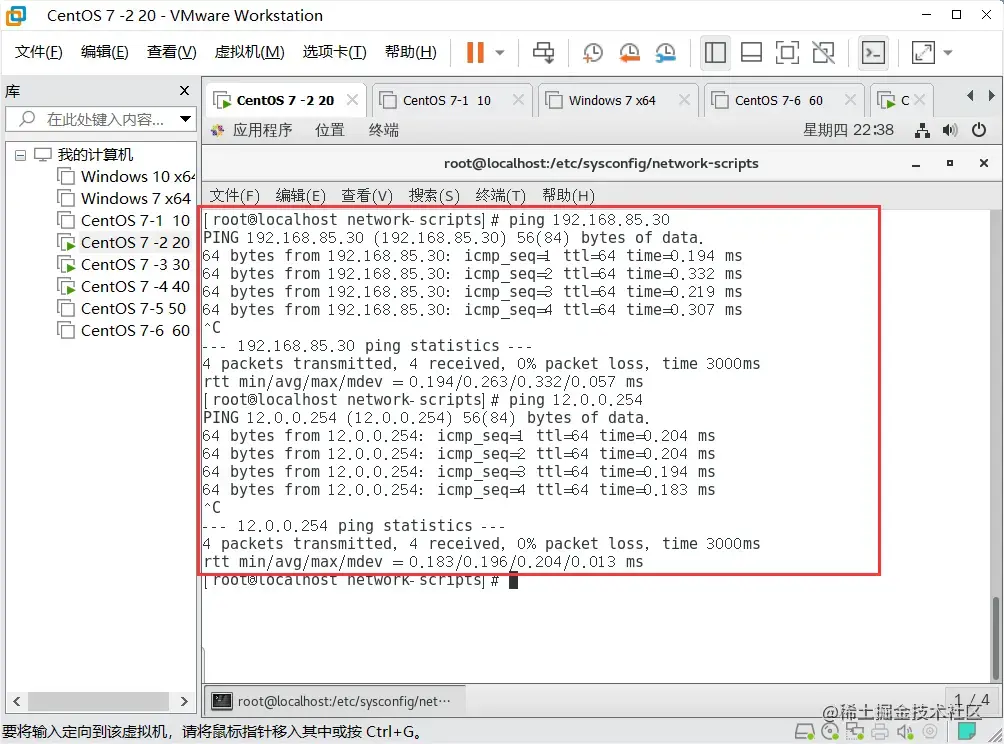Click the terminal taskbar button
Screen dimensions: 1004x744
(x=335, y=701)
